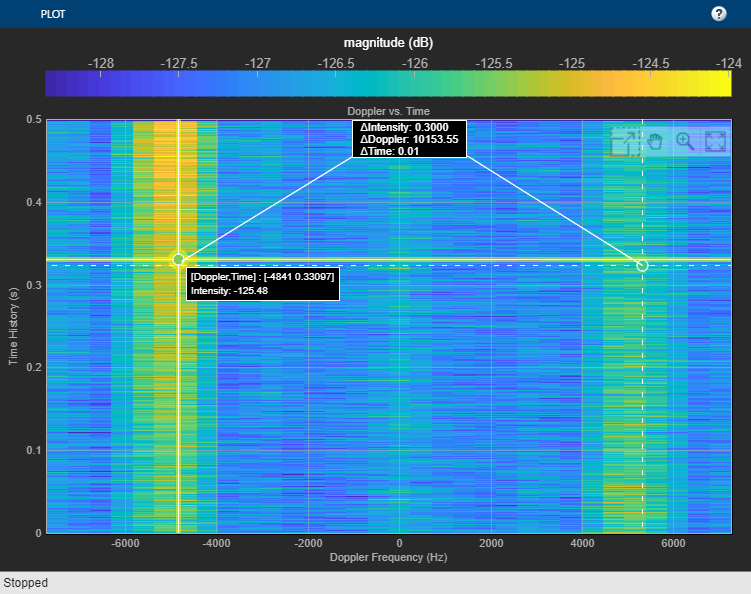Switch to the PLOT tab
The width and height of the screenshot is (751, 594).
tap(53, 15)
